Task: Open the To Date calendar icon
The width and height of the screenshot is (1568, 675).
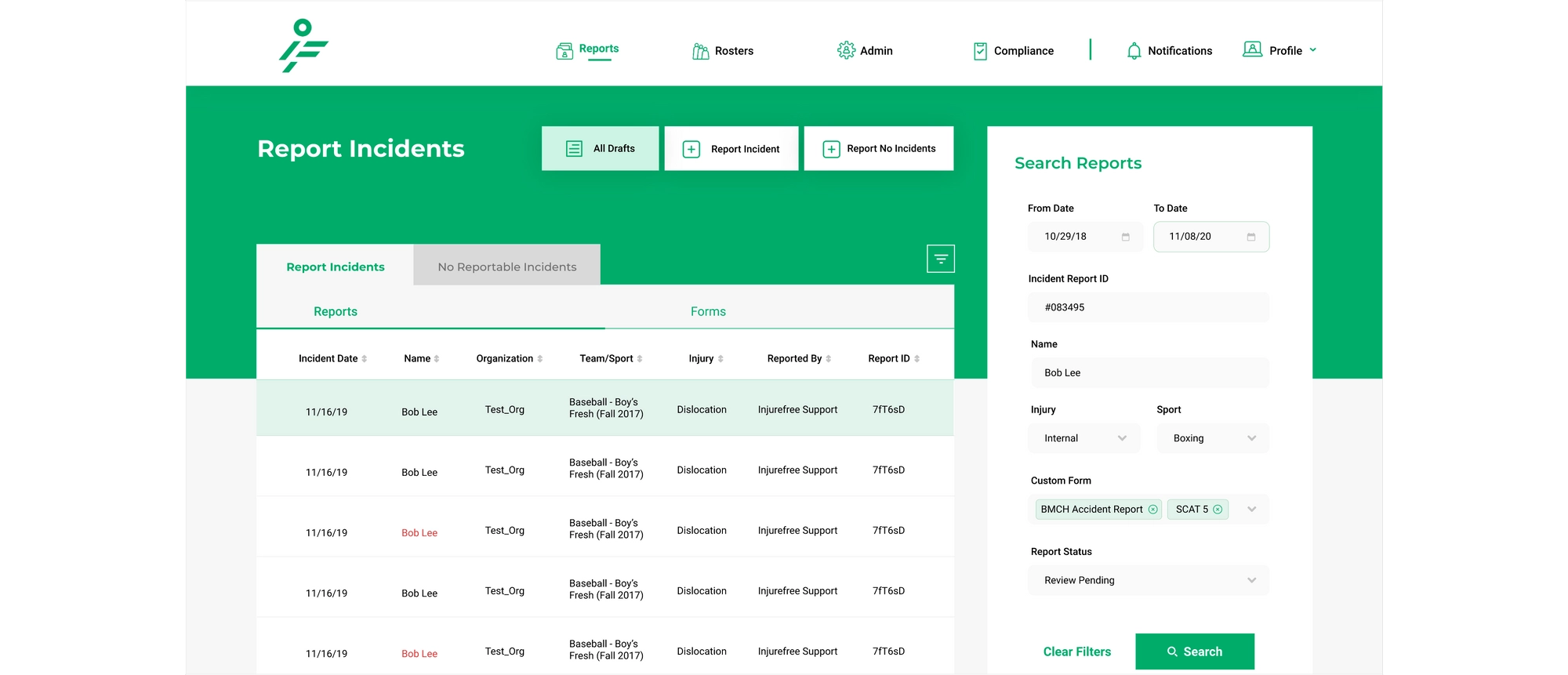Action: coord(1251,237)
